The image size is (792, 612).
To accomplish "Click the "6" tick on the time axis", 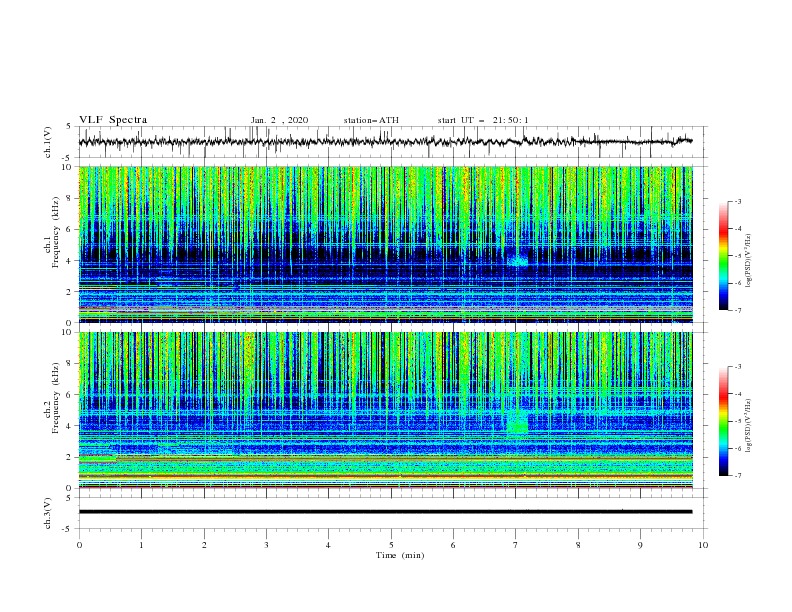I will [x=453, y=545].
